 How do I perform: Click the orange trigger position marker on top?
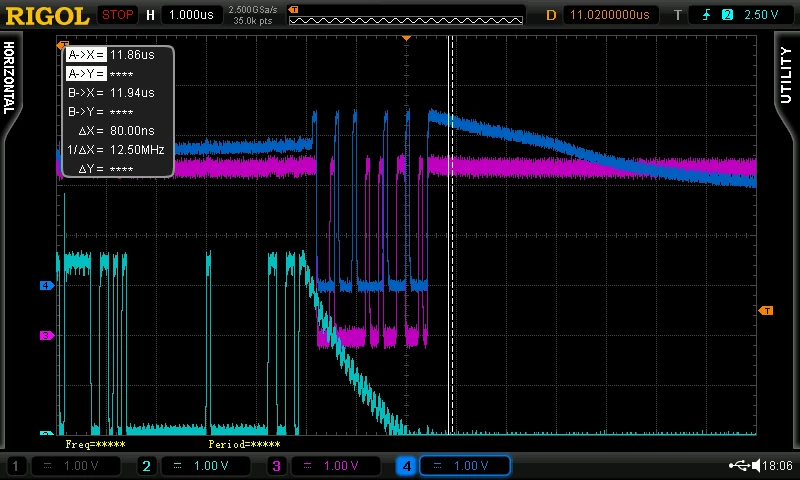pos(406,38)
